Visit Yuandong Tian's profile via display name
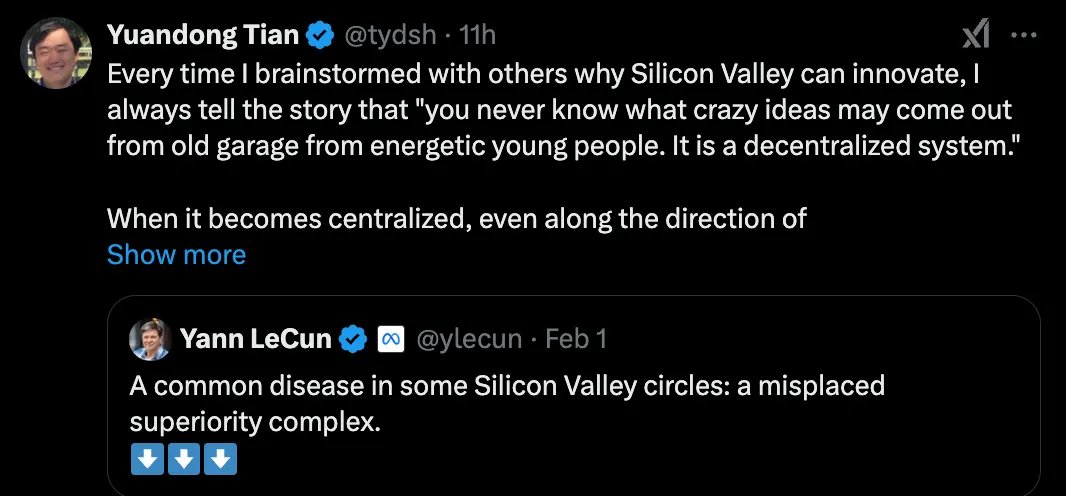 203,36
